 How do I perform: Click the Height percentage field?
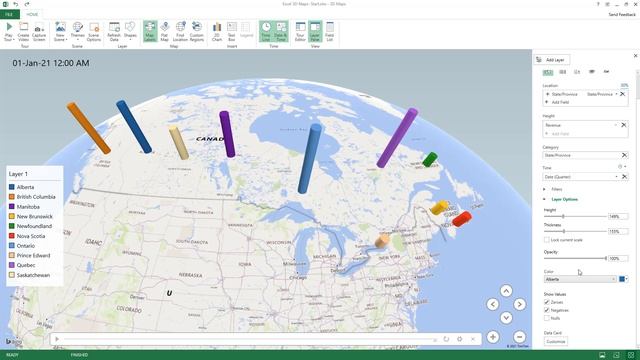click(618, 216)
